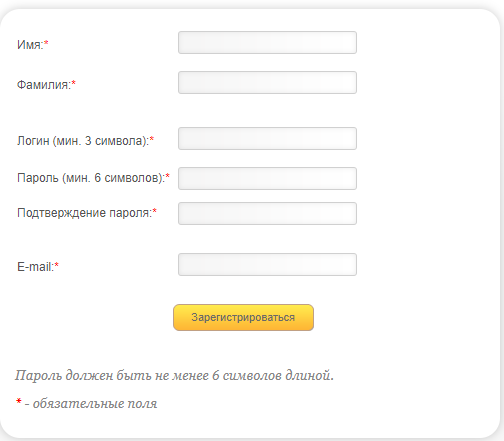The height and width of the screenshot is (441, 504).
Task: Click the E-mail input field
Action: pos(267,264)
